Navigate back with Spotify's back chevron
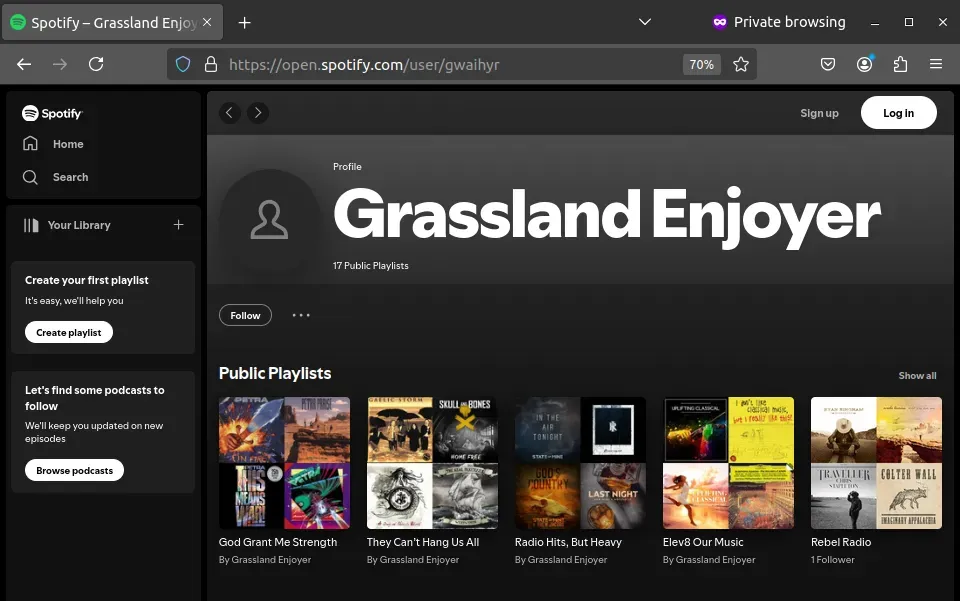This screenshot has width=960, height=601. coord(230,113)
